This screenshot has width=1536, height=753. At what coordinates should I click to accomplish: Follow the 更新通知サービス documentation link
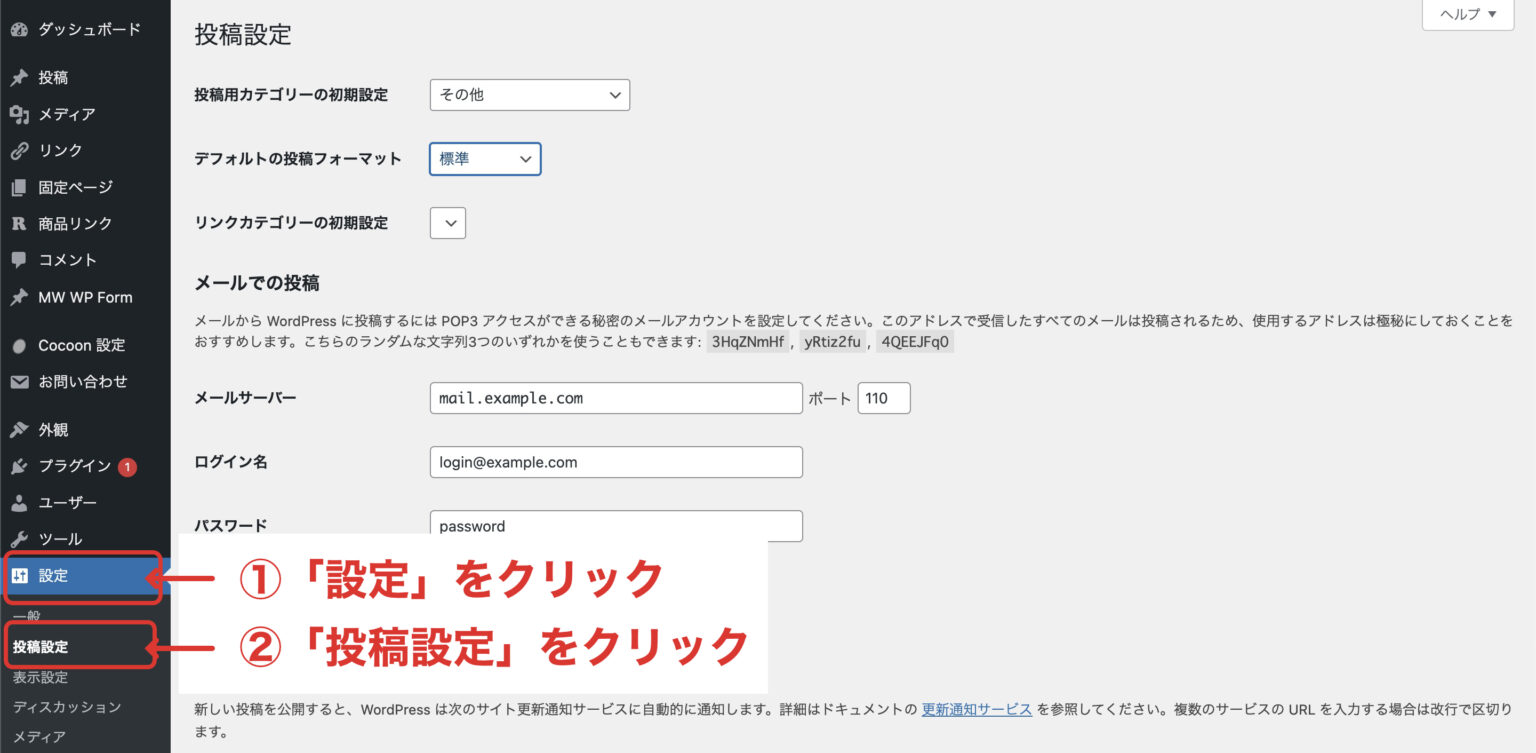(x=976, y=708)
